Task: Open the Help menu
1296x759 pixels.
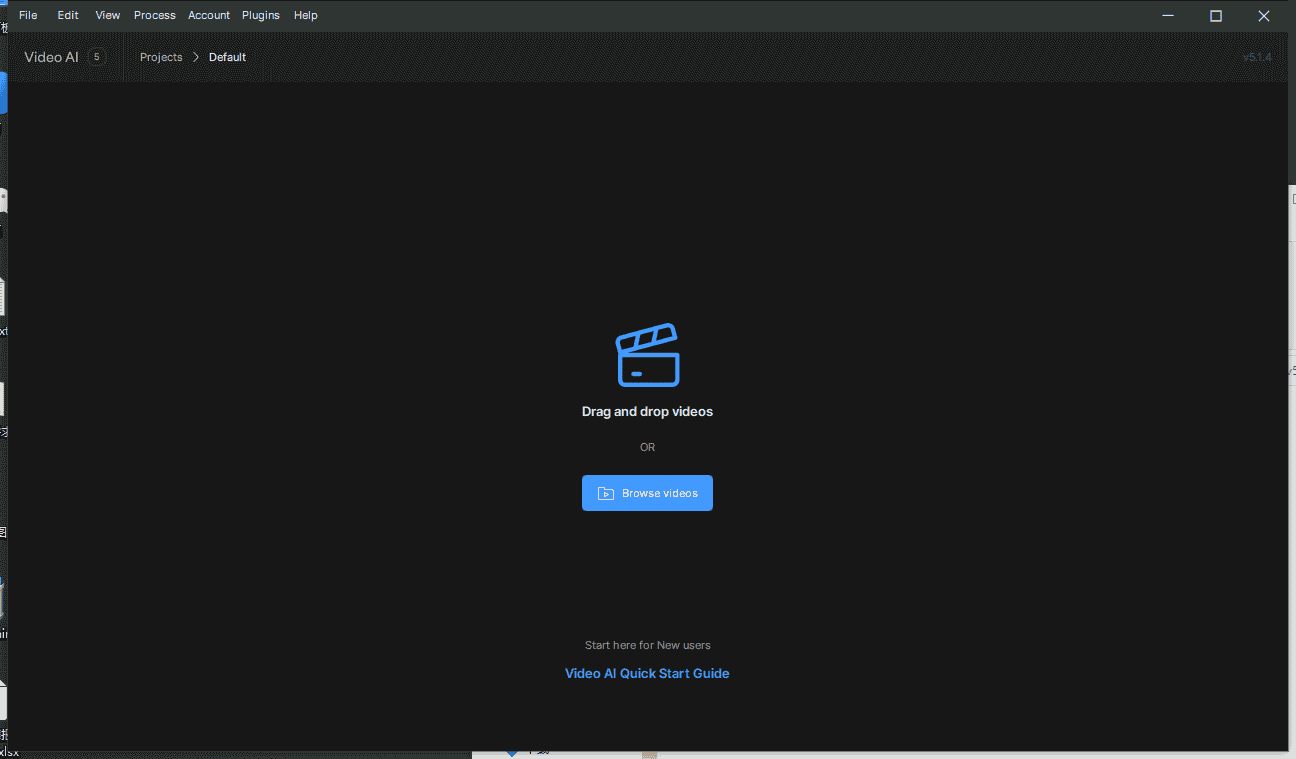Action: (x=305, y=15)
